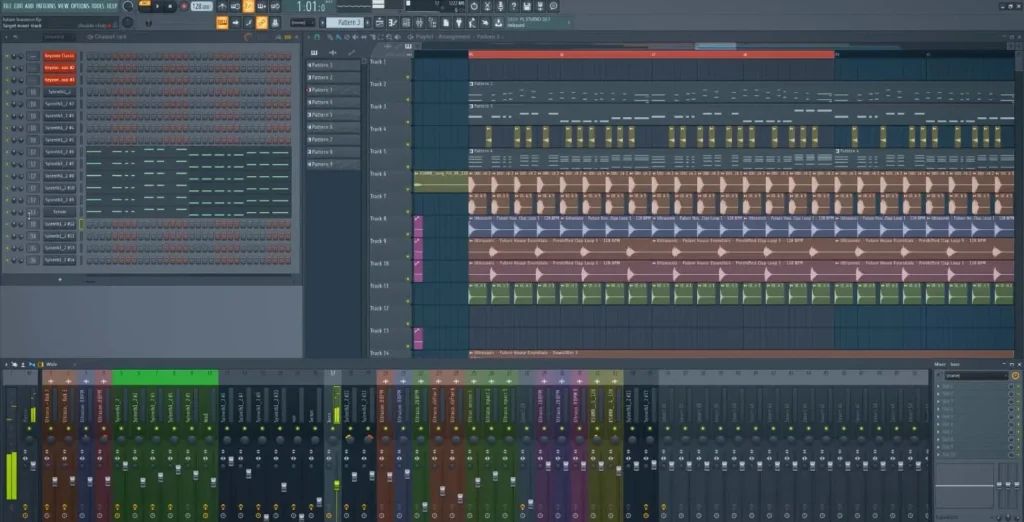This screenshot has width=1024, height=522.
Task: Open the FILE menu
Action: click(7, 5)
